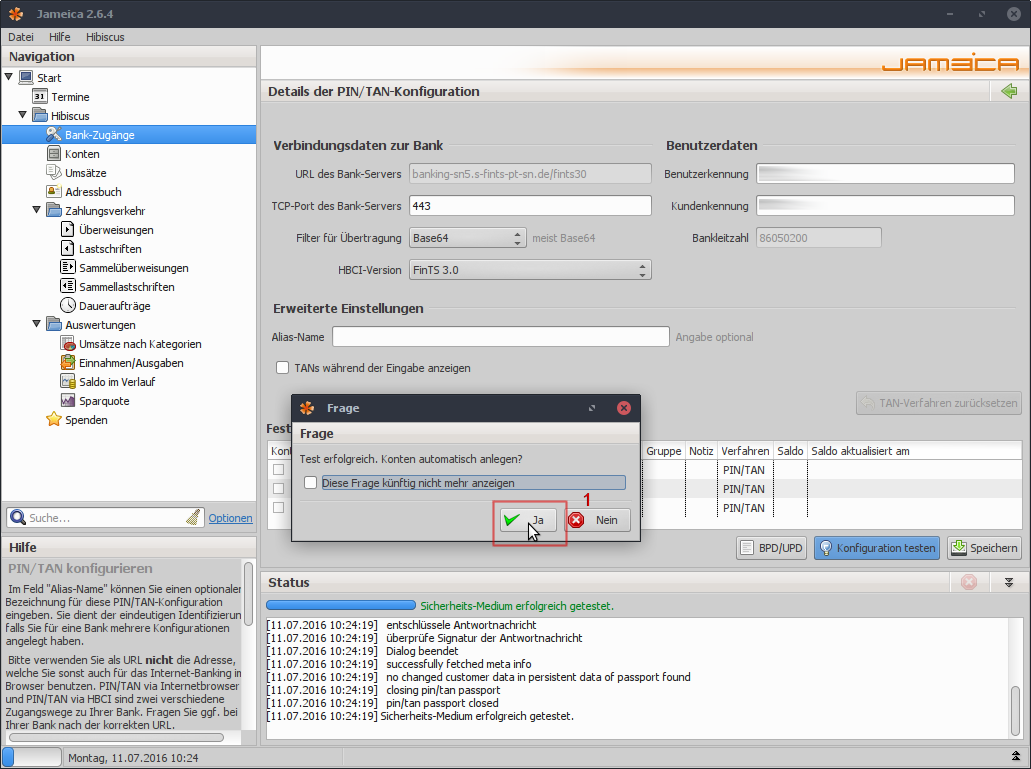Click Konfiguration testen button
The image size is (1031, 769).
(878, 548)
